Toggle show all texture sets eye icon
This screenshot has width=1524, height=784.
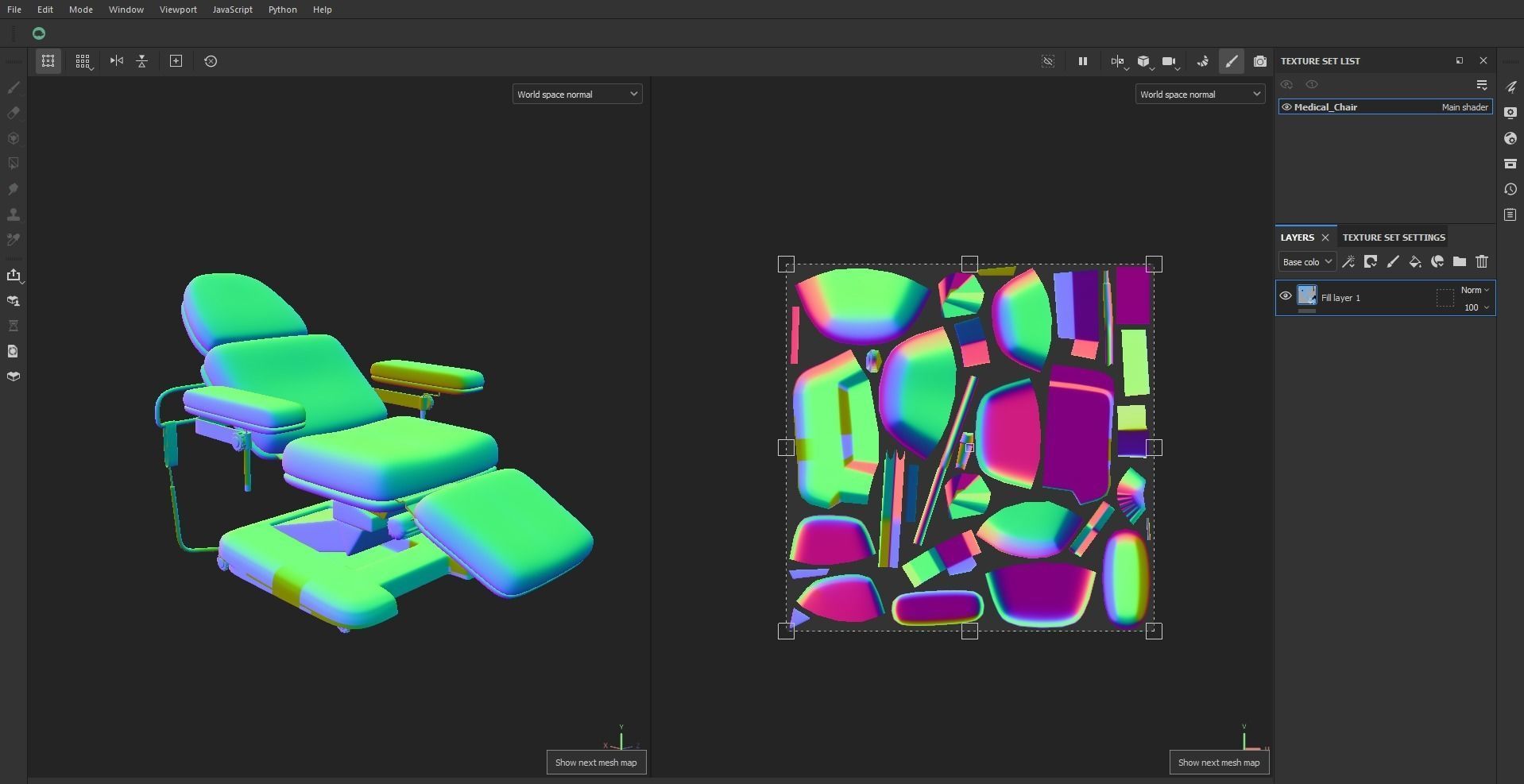(1286, 84)
